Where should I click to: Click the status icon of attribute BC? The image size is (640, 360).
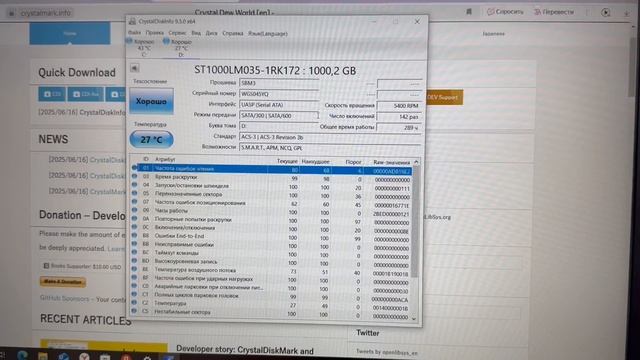pyautogui.click(x=134, y=252)
